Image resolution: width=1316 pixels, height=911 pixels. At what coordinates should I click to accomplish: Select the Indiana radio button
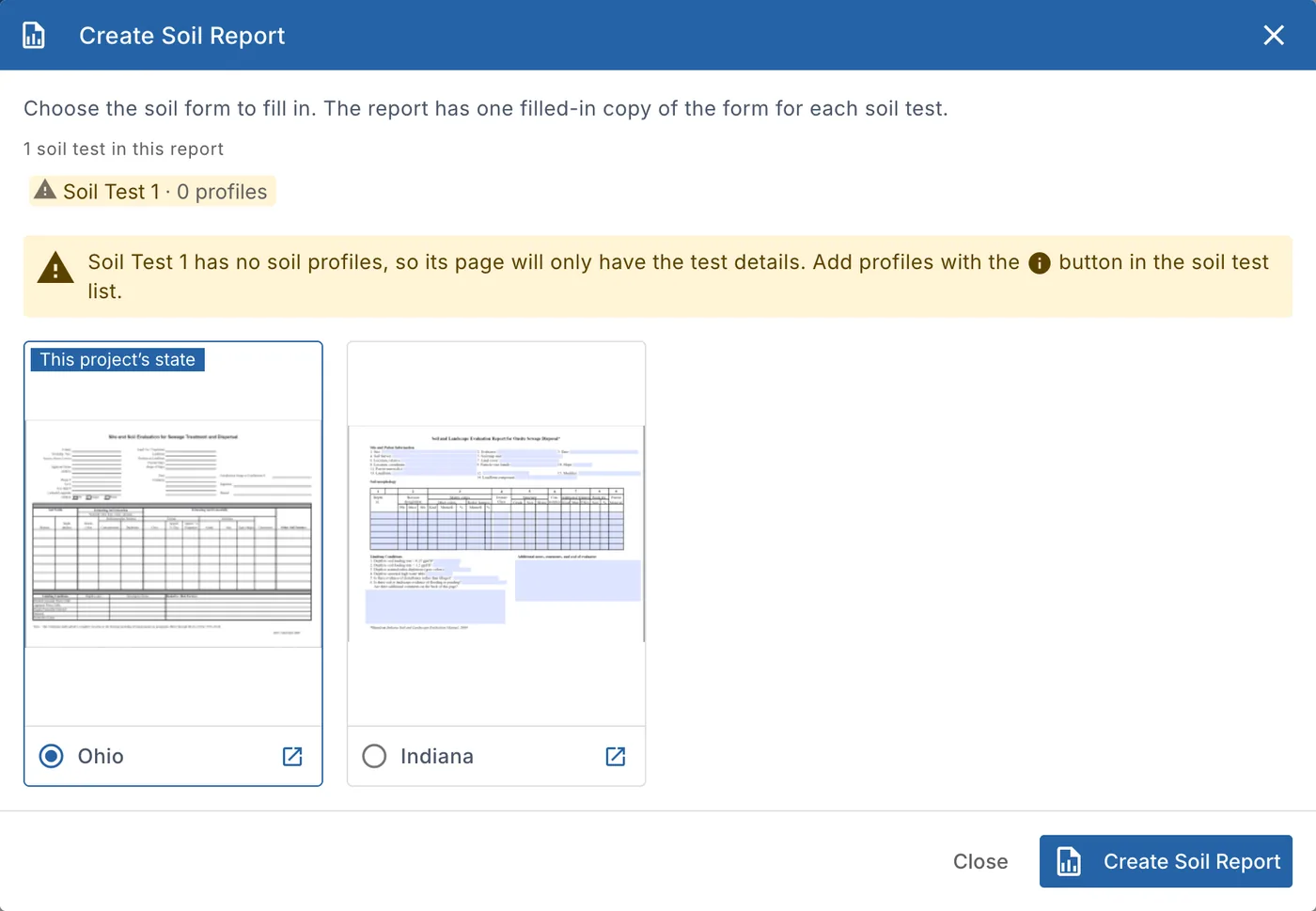[x=374, y=756]
